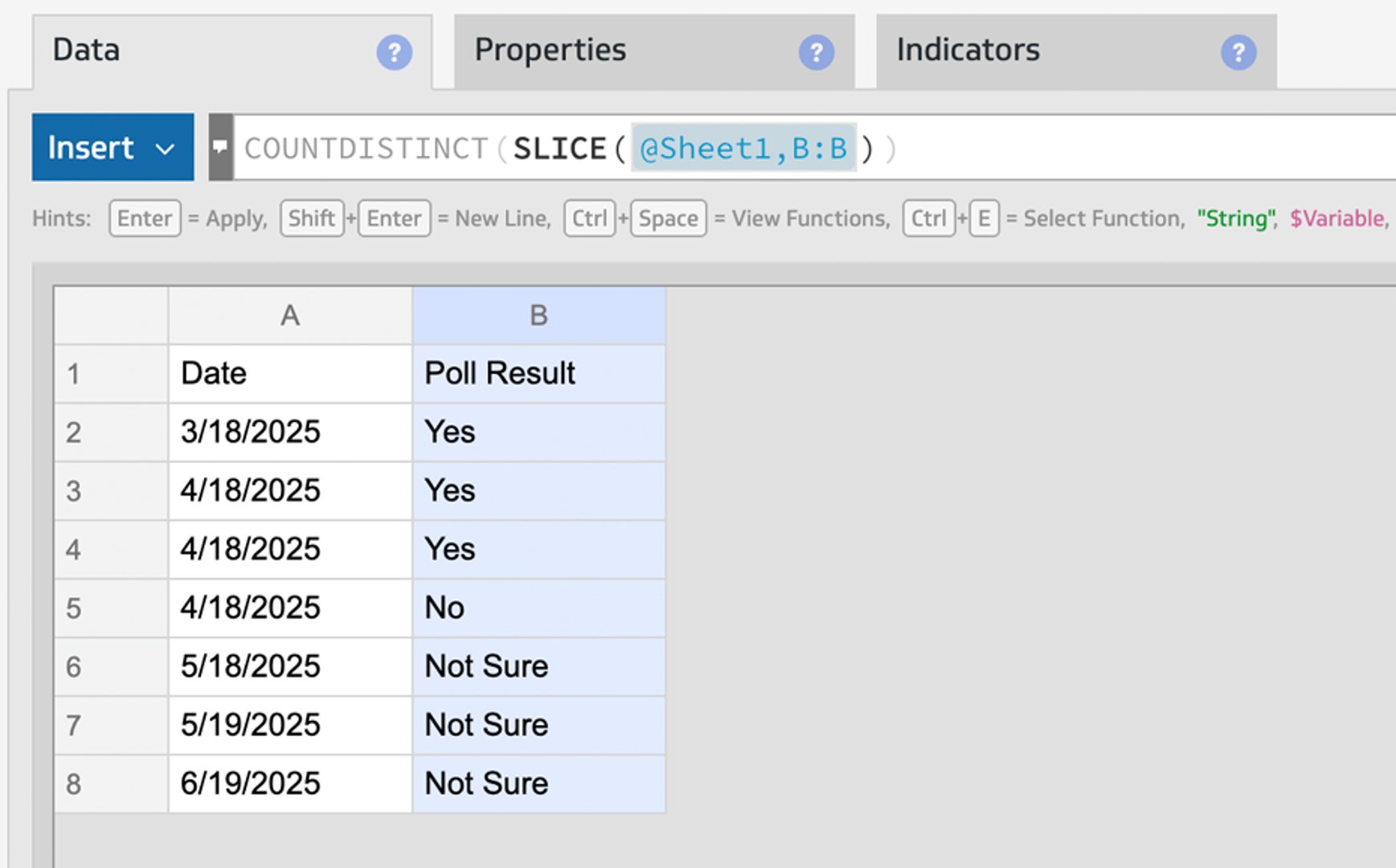
Task: Click the comment icon left of the formula
Action: coord(220,147)
